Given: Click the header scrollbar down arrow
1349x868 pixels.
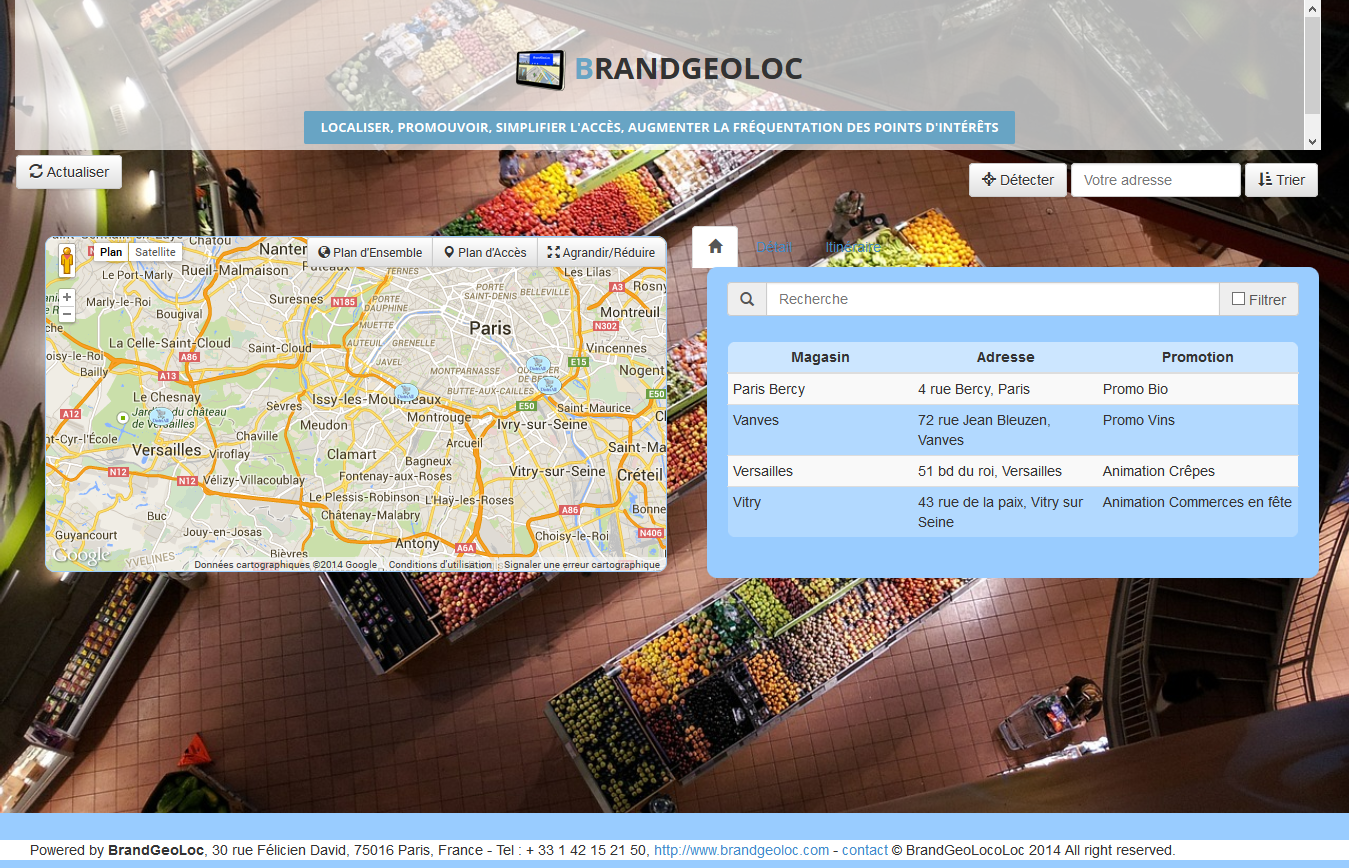Looking at the screenshot, I should tap(1313, 141).
